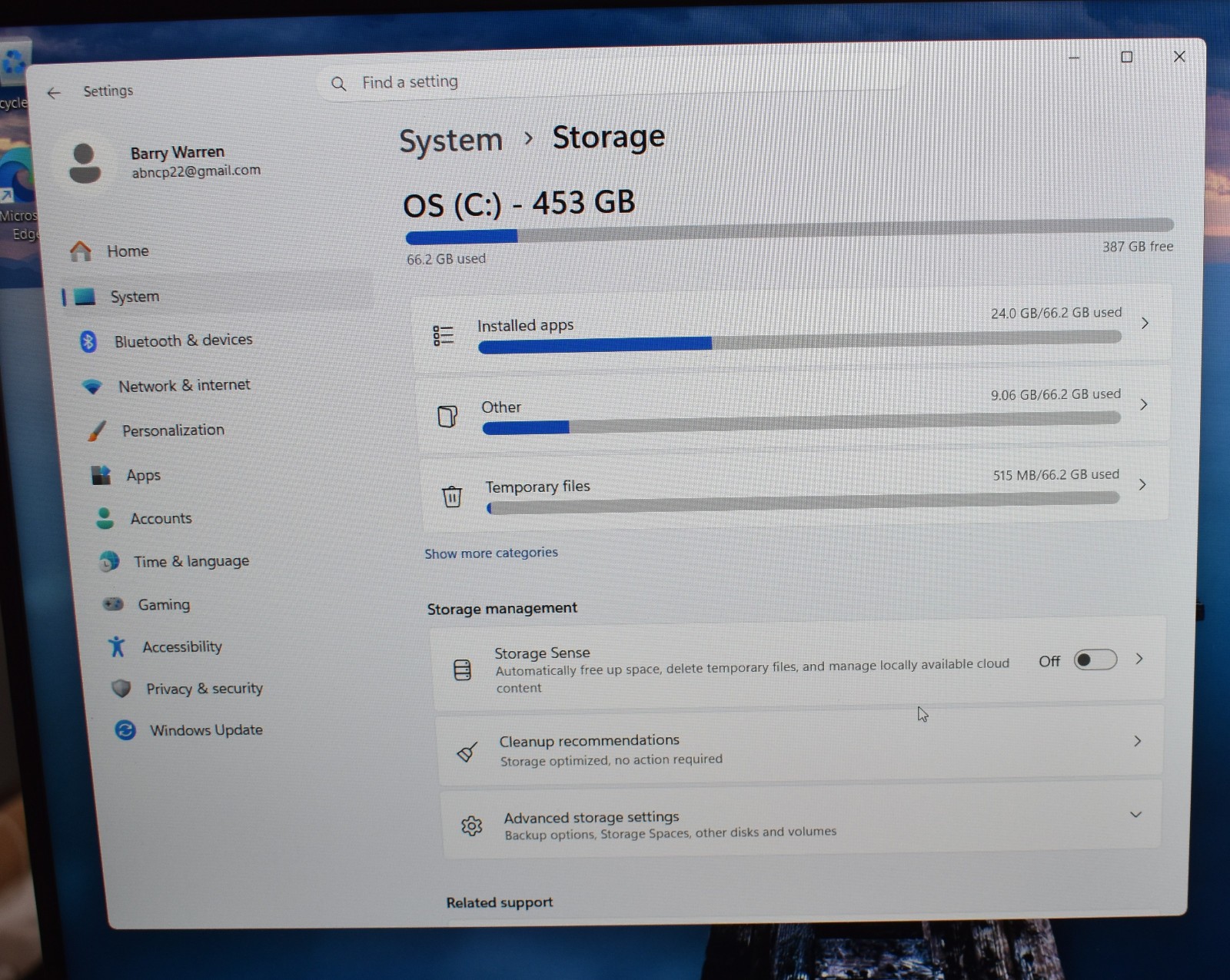The height and width of the screenshot is (980, 1230).
Task: Click Advanced storage settings label
Action: pyautogui.click(x=591, y=818)
